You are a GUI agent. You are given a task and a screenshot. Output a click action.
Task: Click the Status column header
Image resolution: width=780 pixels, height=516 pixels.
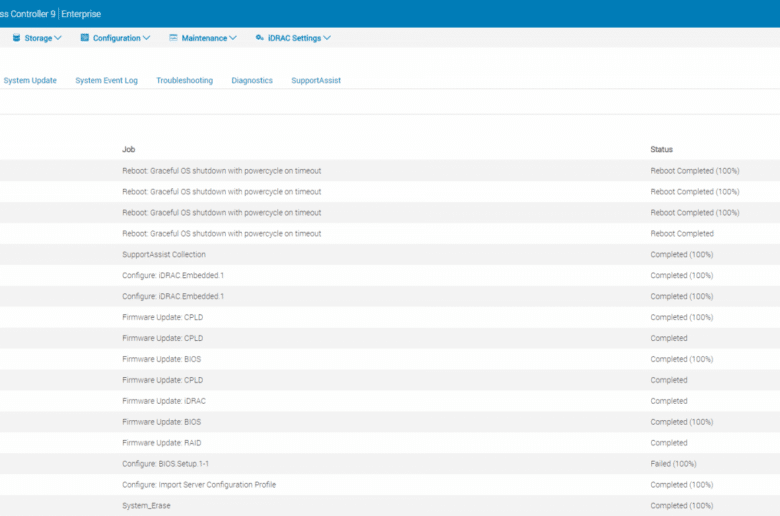click(x=662, y=149)
